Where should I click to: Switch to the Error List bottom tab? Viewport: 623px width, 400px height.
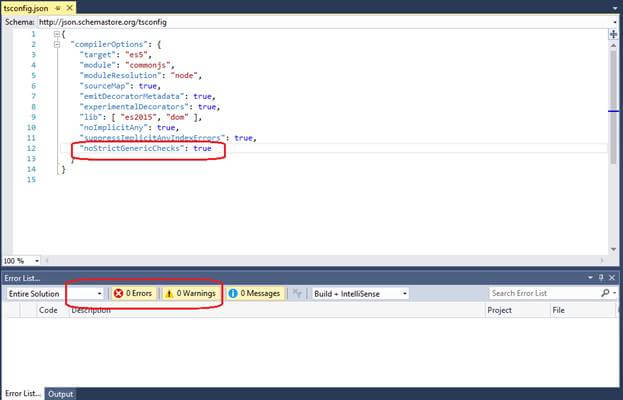22,394
